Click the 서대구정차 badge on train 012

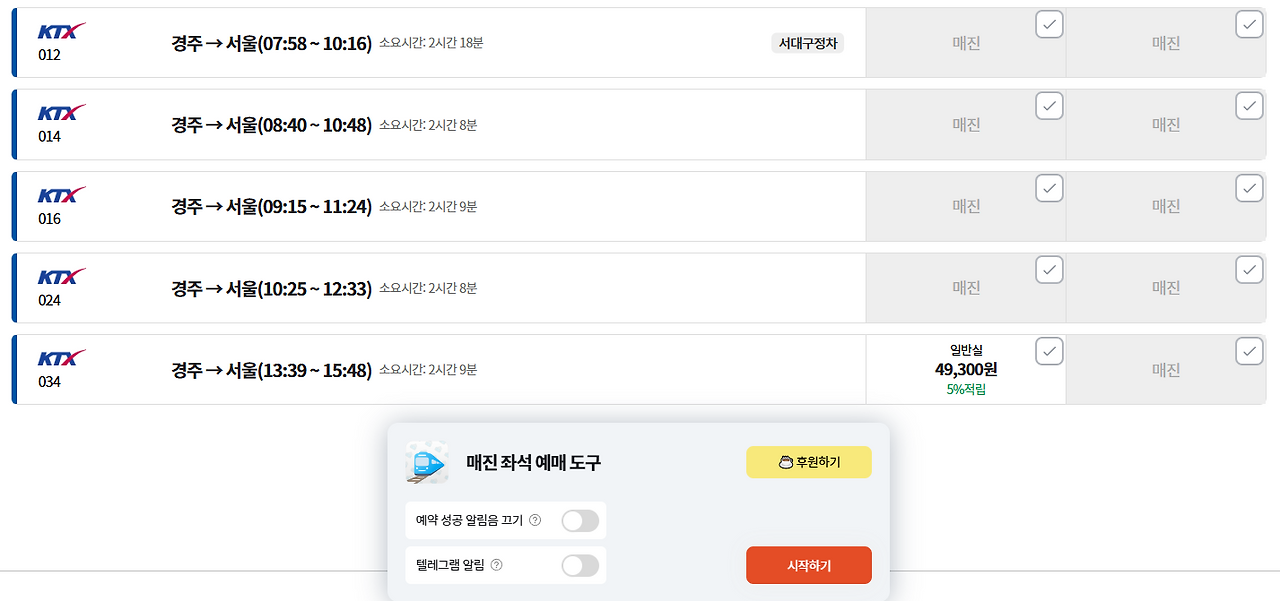pos(808,43)
